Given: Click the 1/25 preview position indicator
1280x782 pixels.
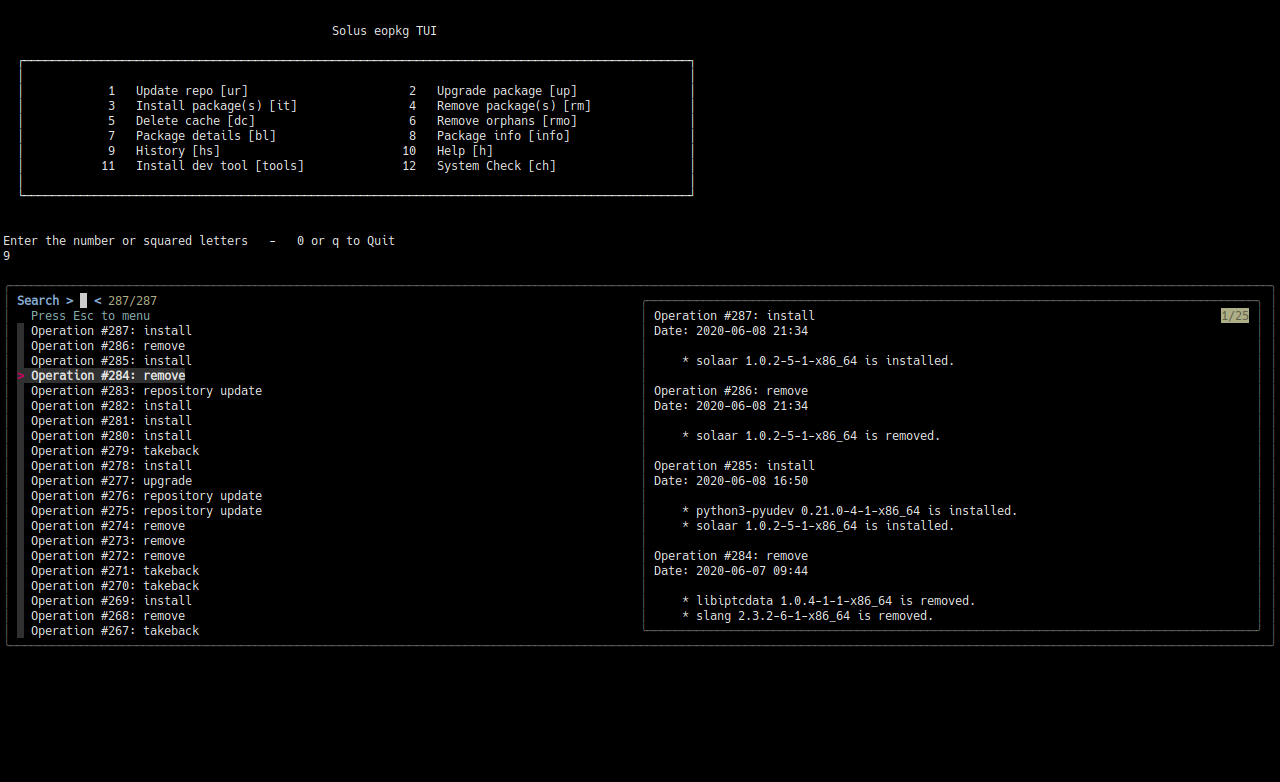Looking at the screenshot, I should 1235,316.
